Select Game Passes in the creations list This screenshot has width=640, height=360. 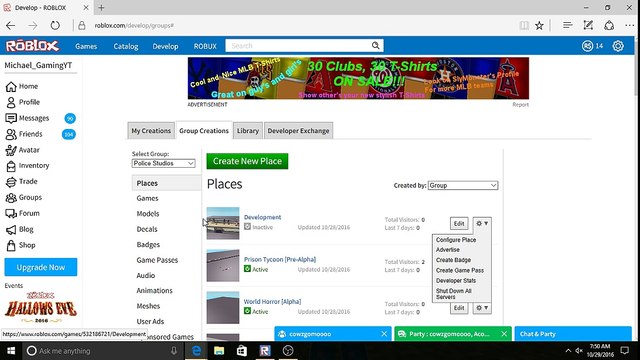157,260
